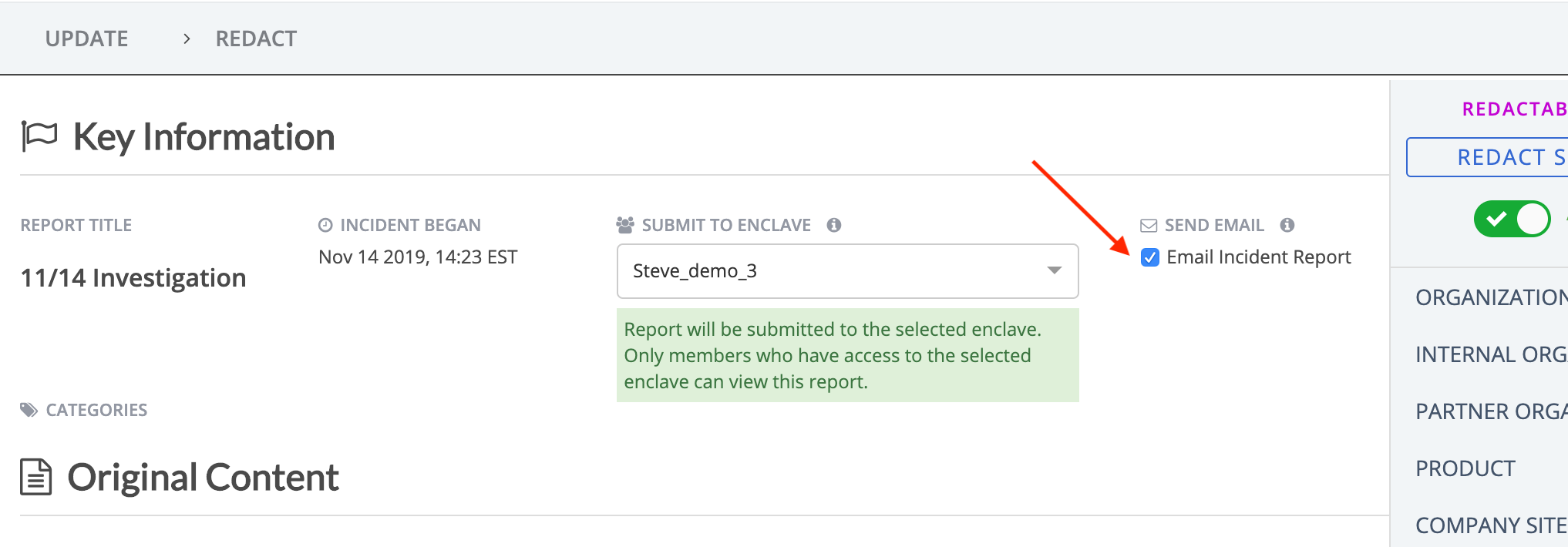Viewport: 1568px width, 547px height.
Task: Click the Nov 14 2019, 14:23 EST date
Action: 418,257
